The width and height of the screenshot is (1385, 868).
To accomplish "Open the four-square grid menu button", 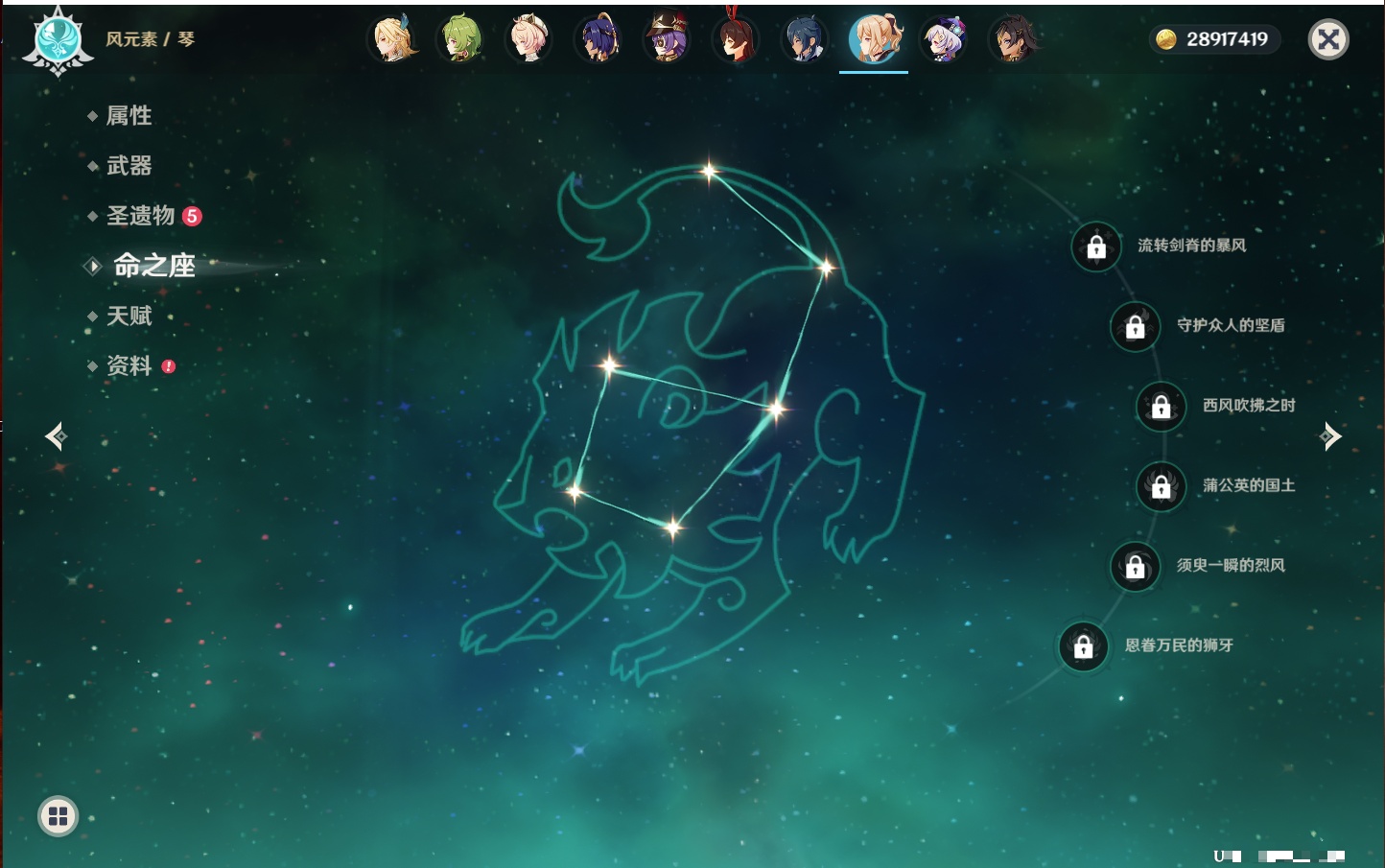I will (58, 816).
